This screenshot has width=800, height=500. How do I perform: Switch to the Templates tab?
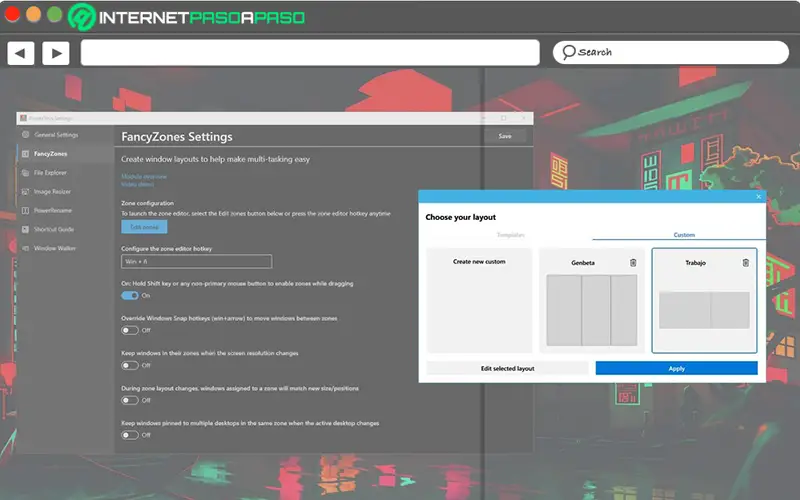511,235
